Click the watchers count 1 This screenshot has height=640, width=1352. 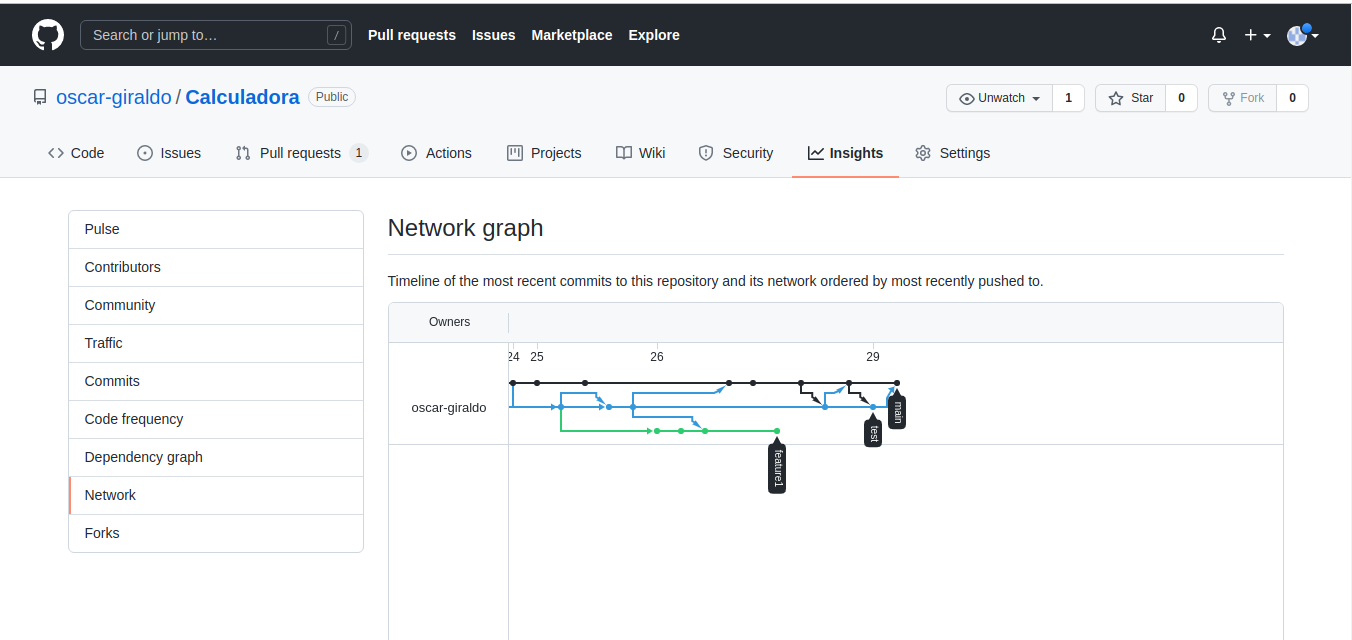tap(1069, 98)
